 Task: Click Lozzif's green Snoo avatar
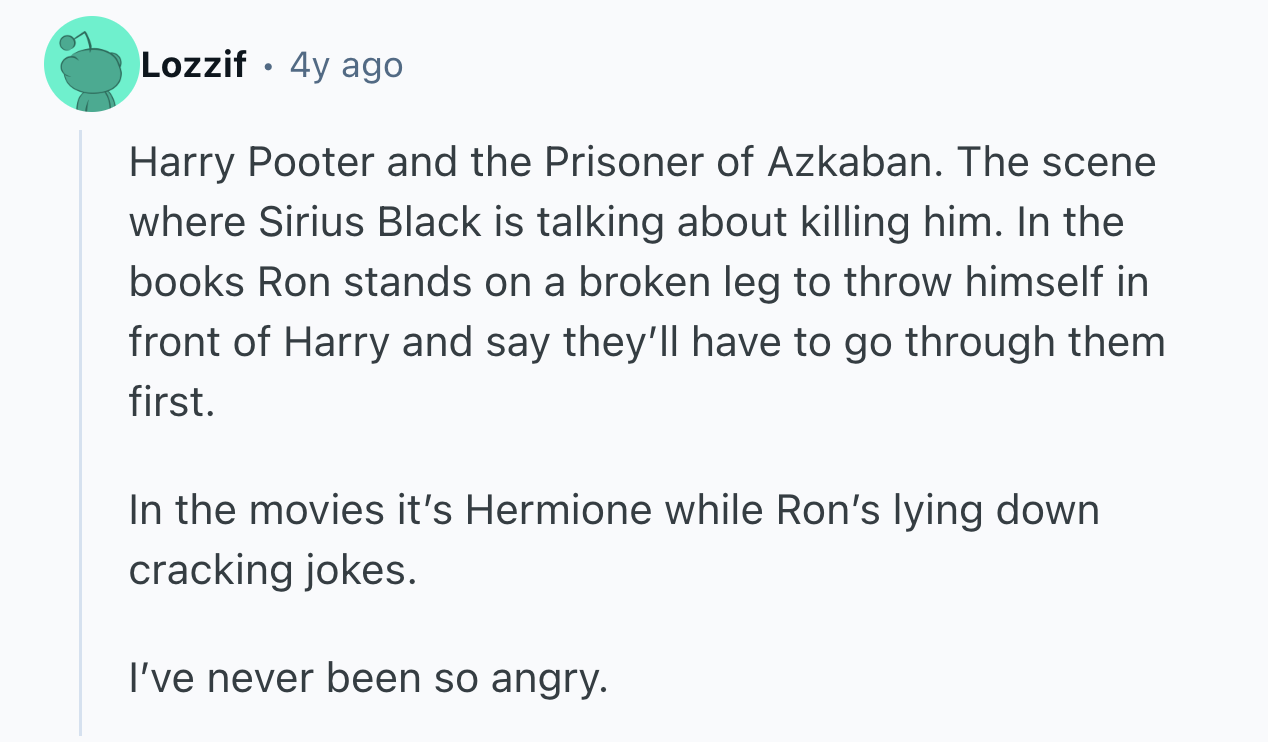coord(92,64)
